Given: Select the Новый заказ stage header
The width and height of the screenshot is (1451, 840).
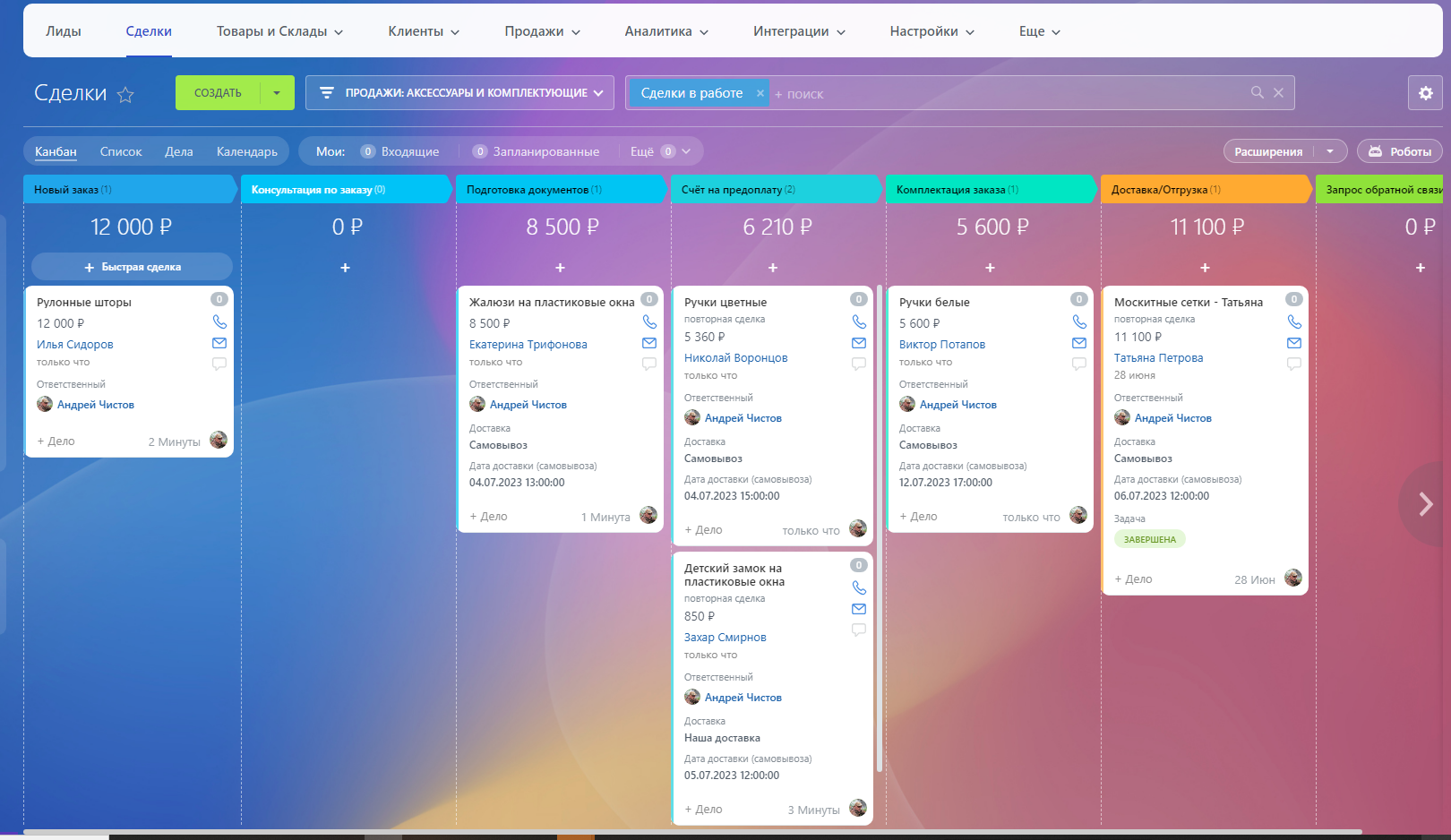Looking at the screenshot, I should tap(132, 189).
